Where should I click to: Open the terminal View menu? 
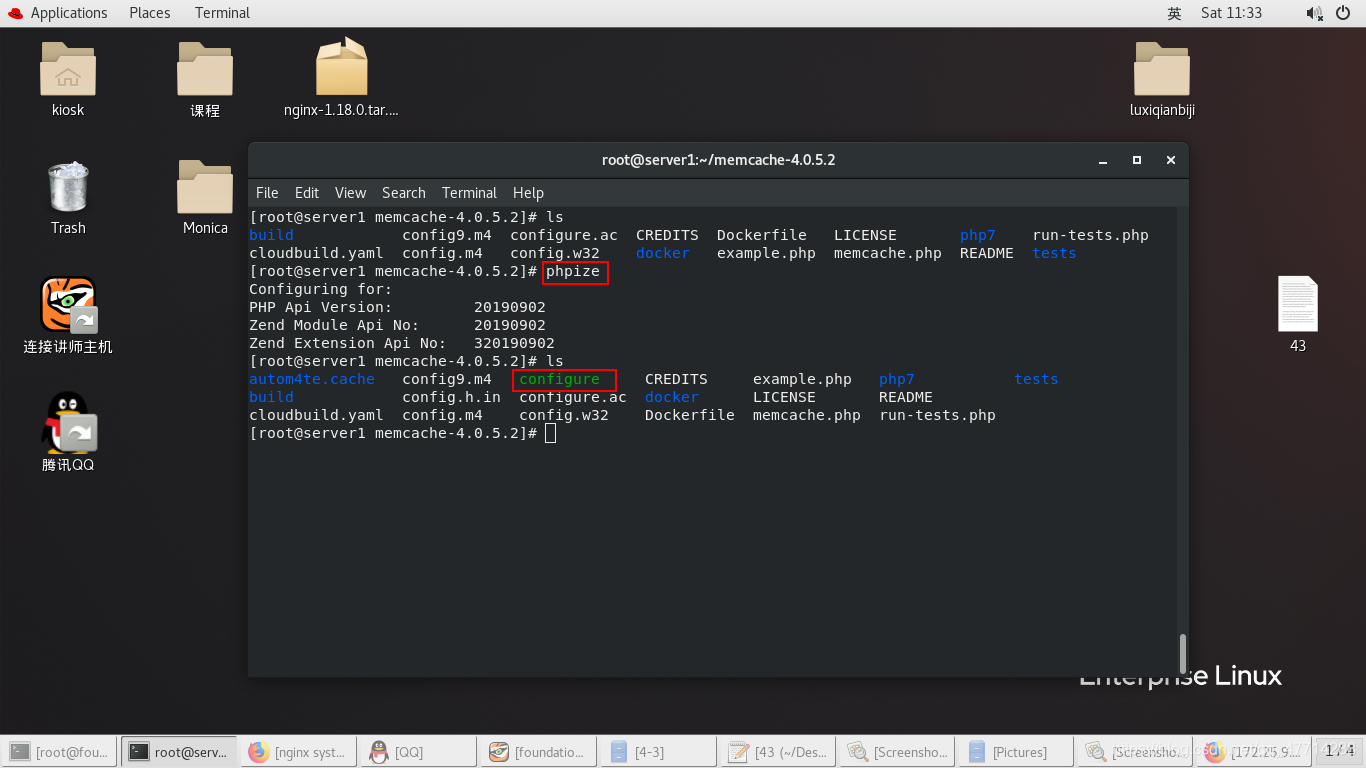350,193
